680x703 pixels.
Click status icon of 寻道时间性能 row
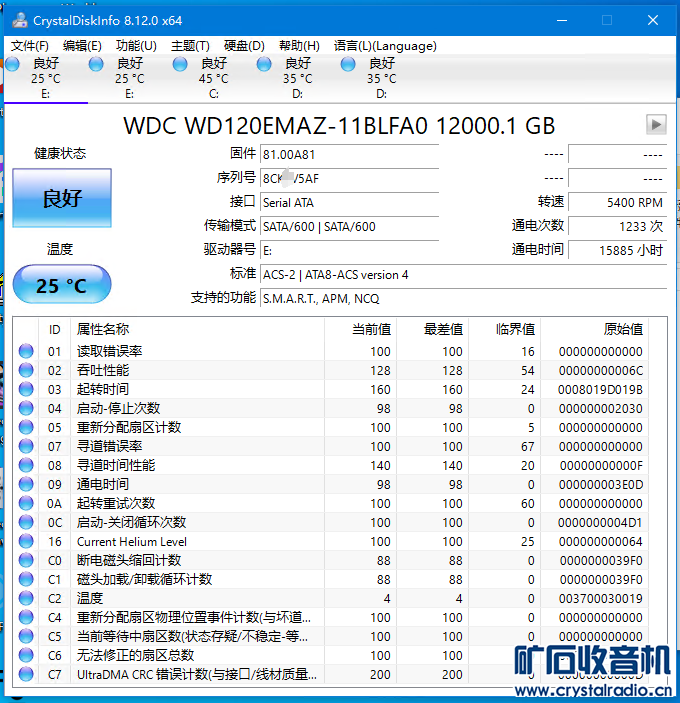coord(26,465)
